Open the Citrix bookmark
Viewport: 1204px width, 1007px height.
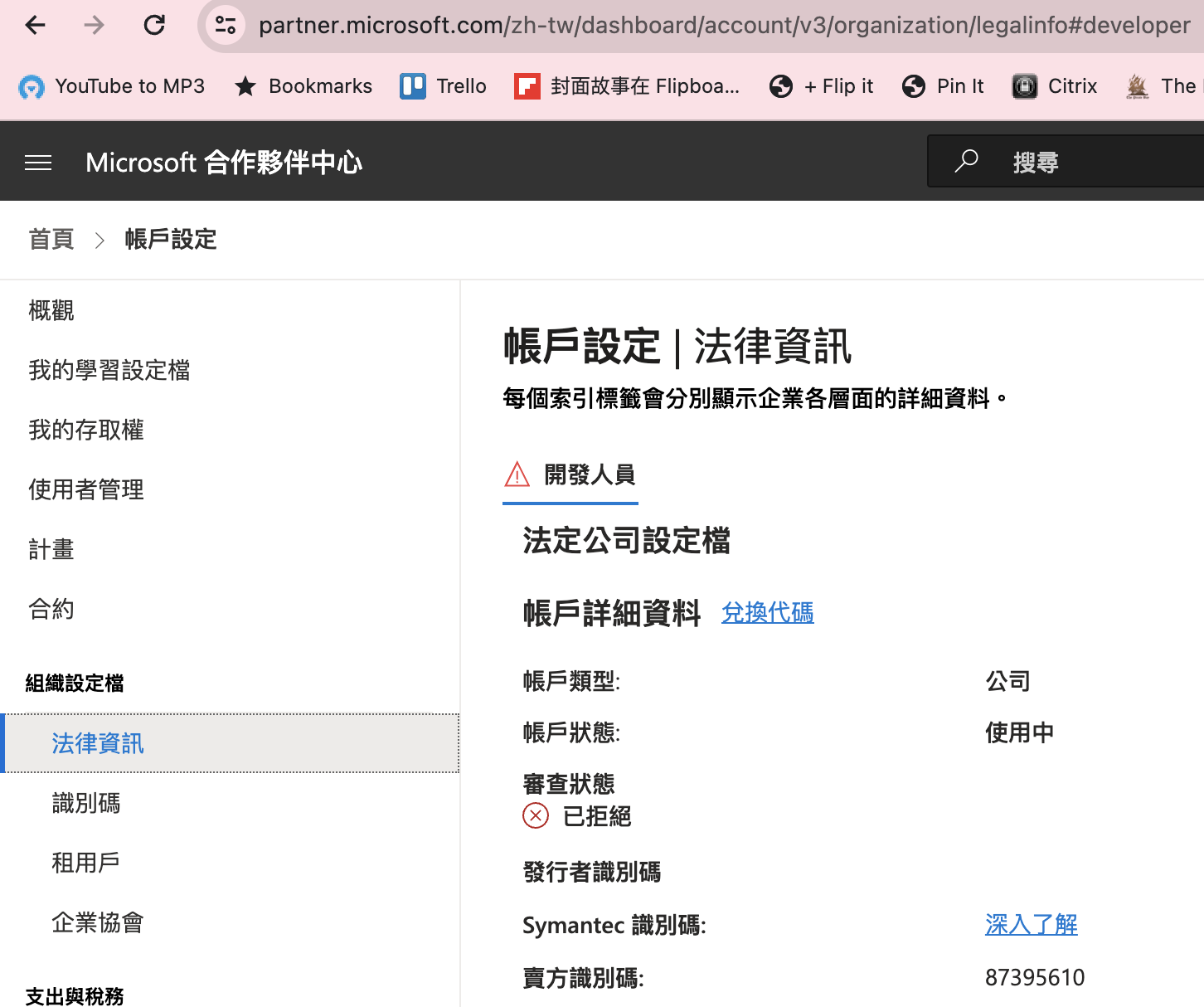point(1055,86)
